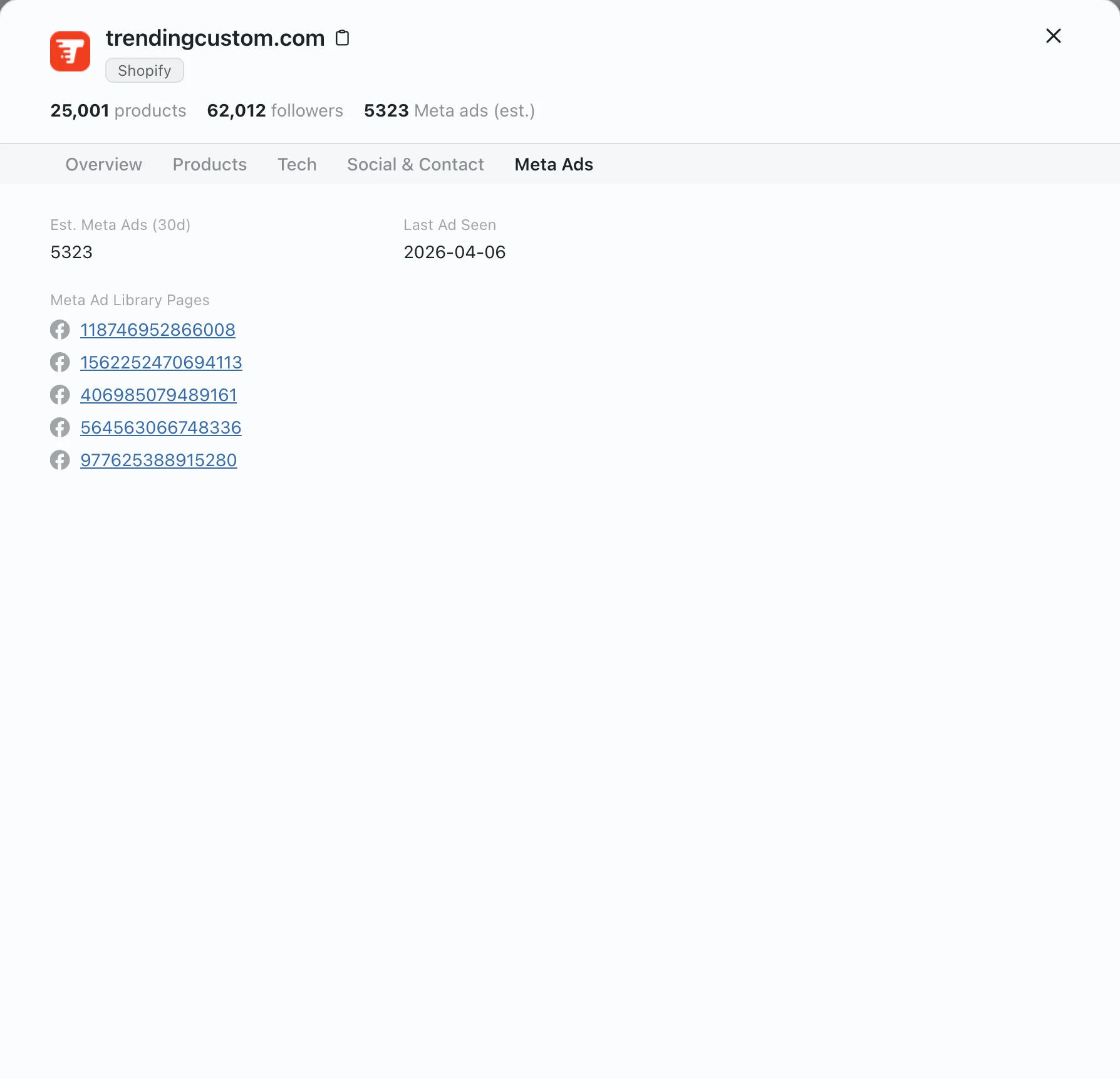Click the Shopify platform badge
The image size is (1120, 1079).
tap(144, 70)
